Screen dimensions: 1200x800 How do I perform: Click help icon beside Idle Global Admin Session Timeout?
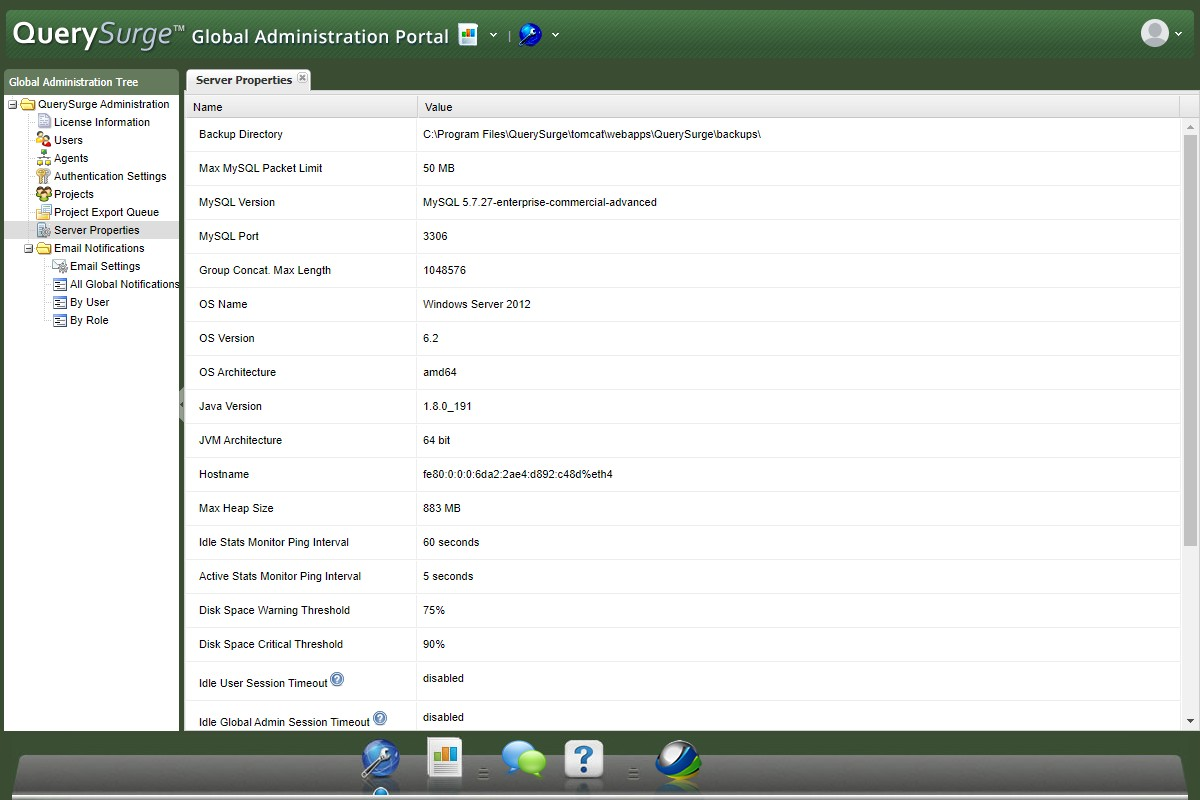[380, 718]
